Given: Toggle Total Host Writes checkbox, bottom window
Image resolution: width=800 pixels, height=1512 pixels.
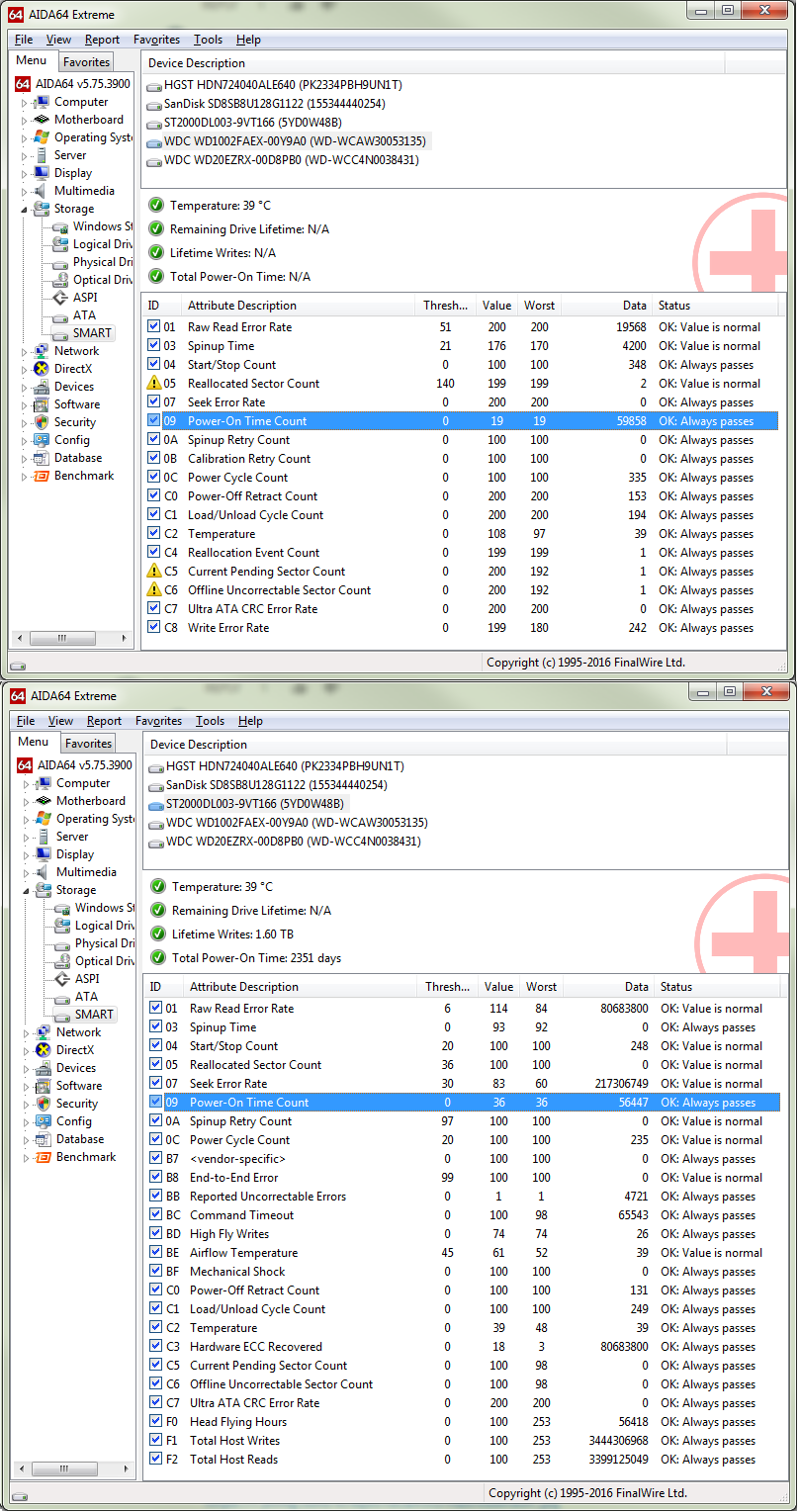Looking at the screenshot, I should 155,1441.
